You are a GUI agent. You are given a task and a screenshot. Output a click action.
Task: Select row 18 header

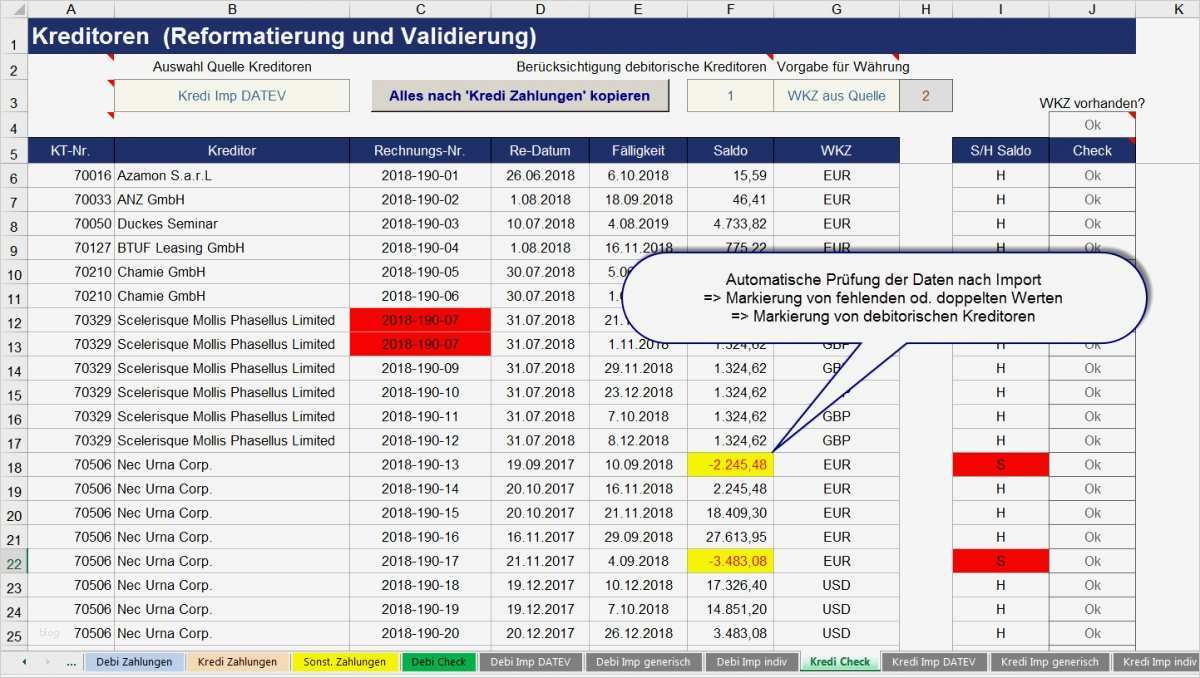(x=13, y=465)
